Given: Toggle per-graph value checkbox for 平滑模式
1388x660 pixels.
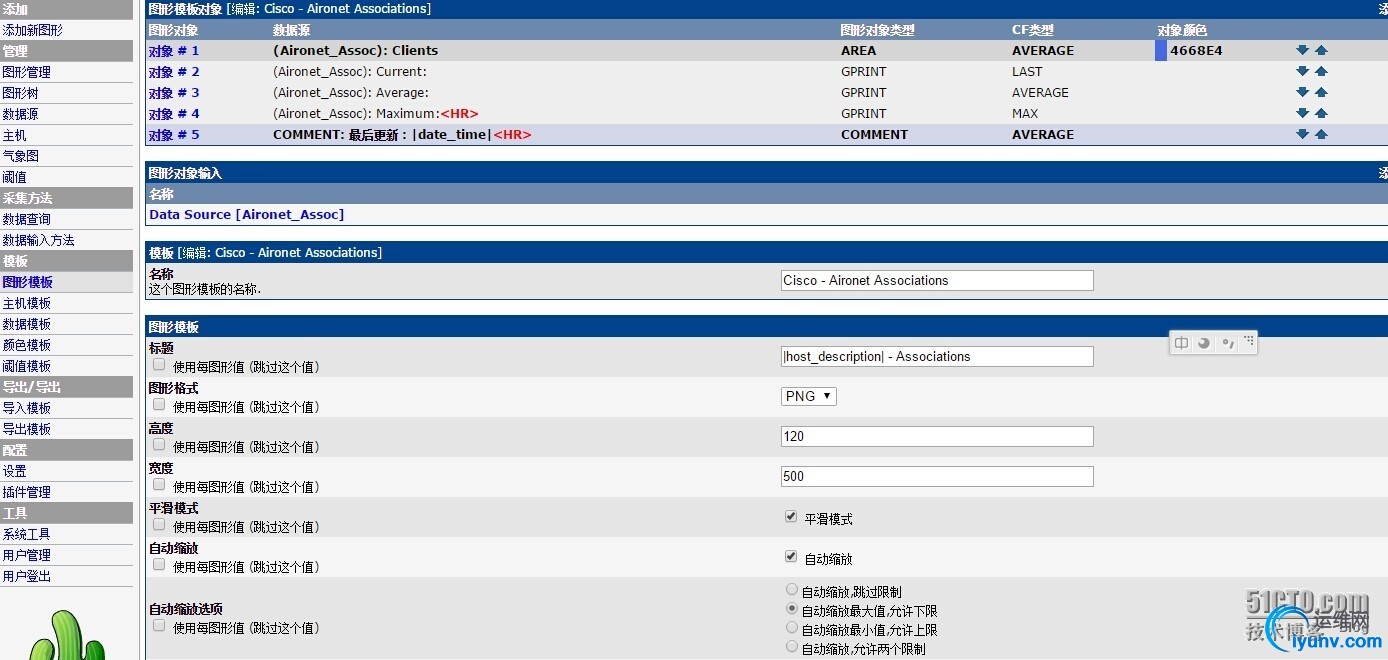Looking at the screenshot, I should point(159,525).
